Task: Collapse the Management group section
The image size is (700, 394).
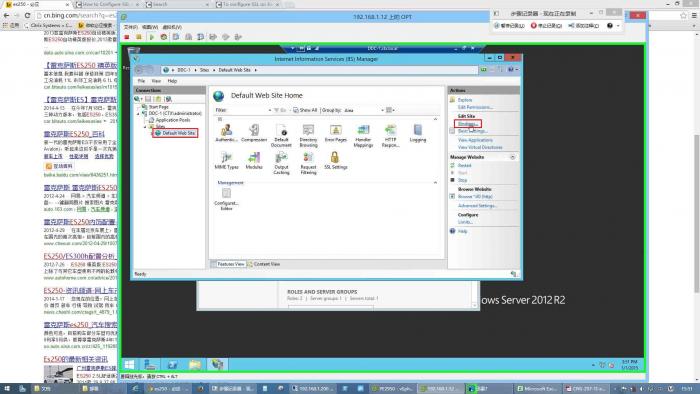Action: point(435,182)
